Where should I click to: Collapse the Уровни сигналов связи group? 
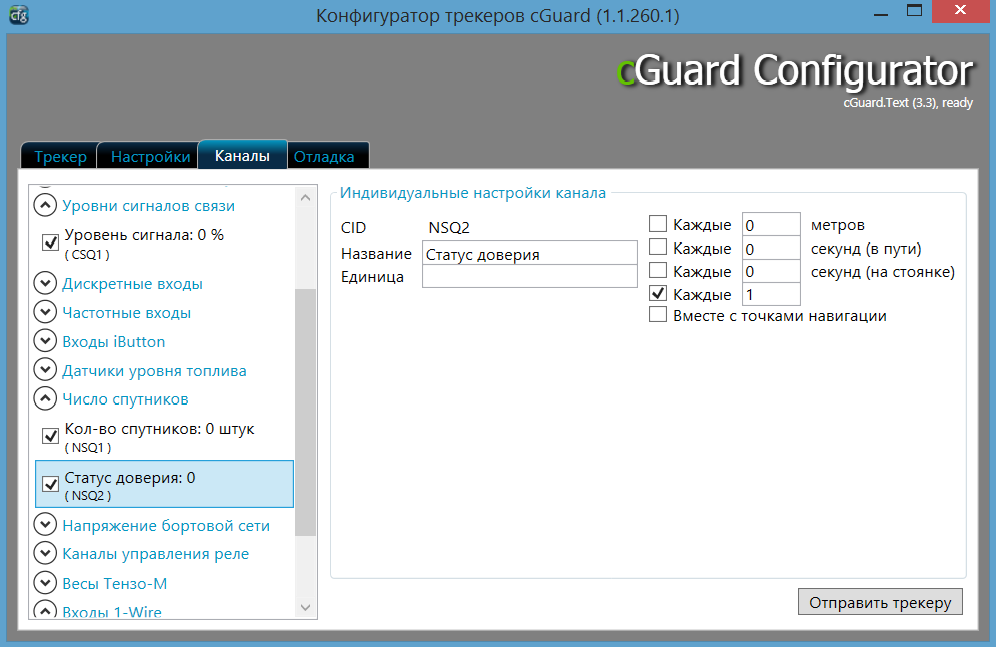(45, 205)
